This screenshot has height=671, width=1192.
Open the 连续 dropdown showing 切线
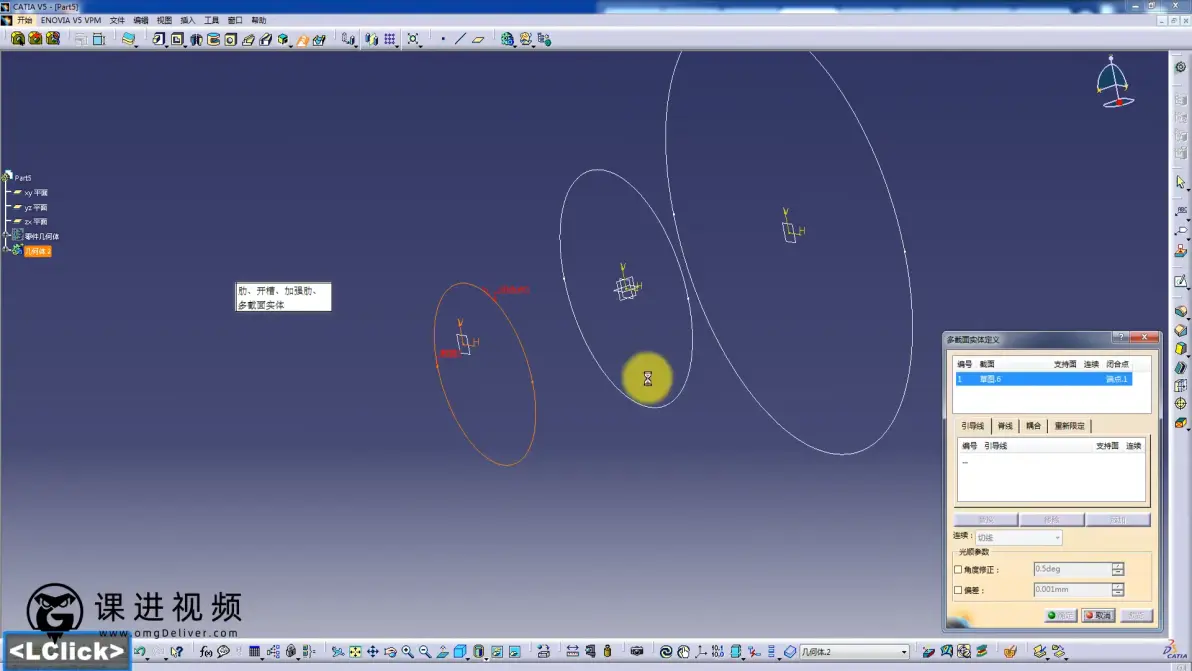(1019, 537)
